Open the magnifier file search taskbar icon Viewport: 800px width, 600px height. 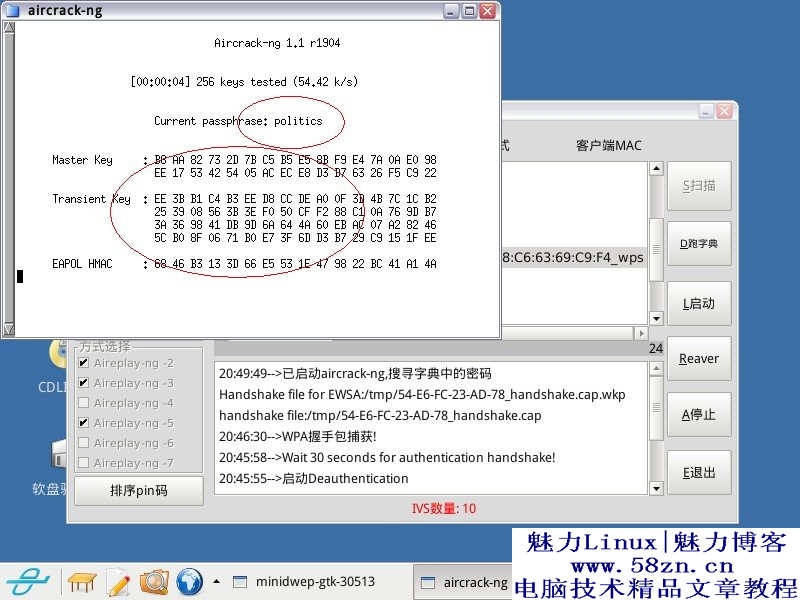click(x=154, y=582)
